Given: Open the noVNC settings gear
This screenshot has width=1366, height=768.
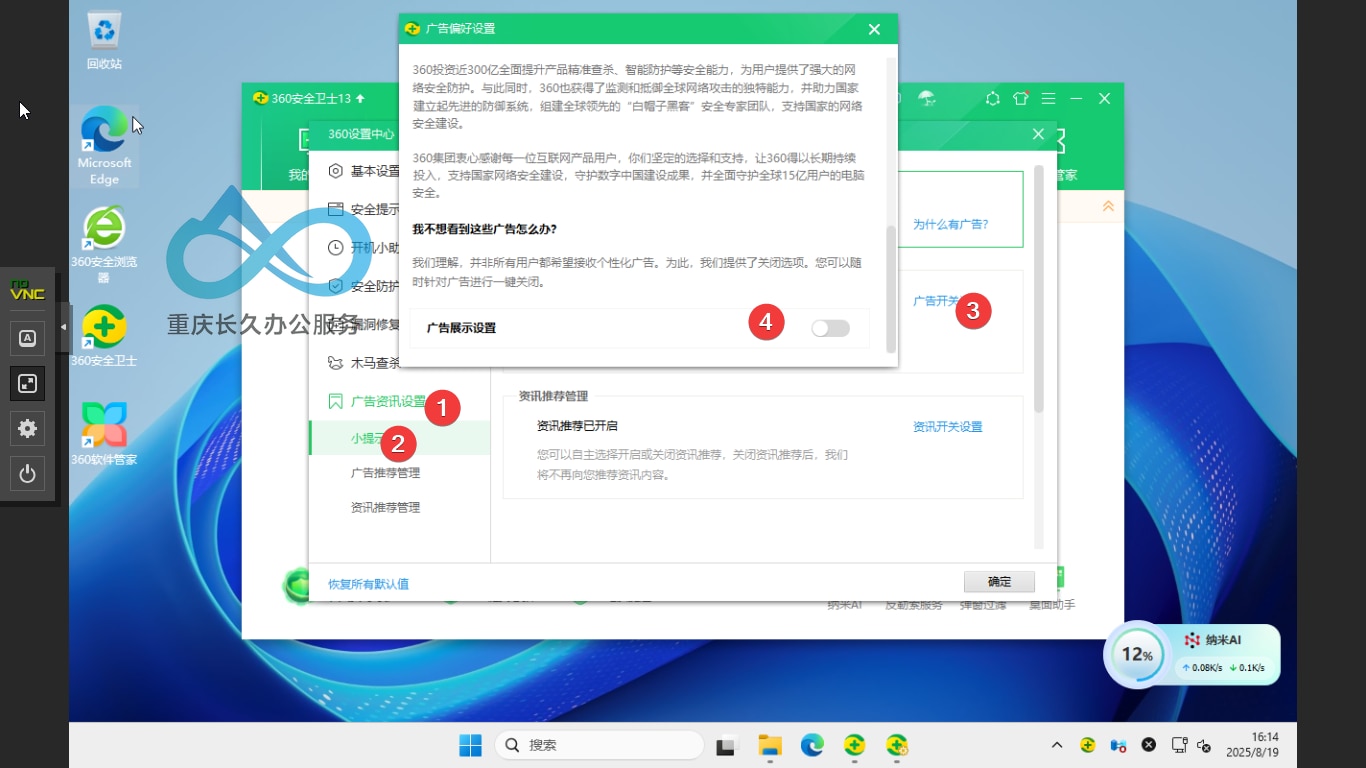Looking at the screenshot, I should coord(27,429).
